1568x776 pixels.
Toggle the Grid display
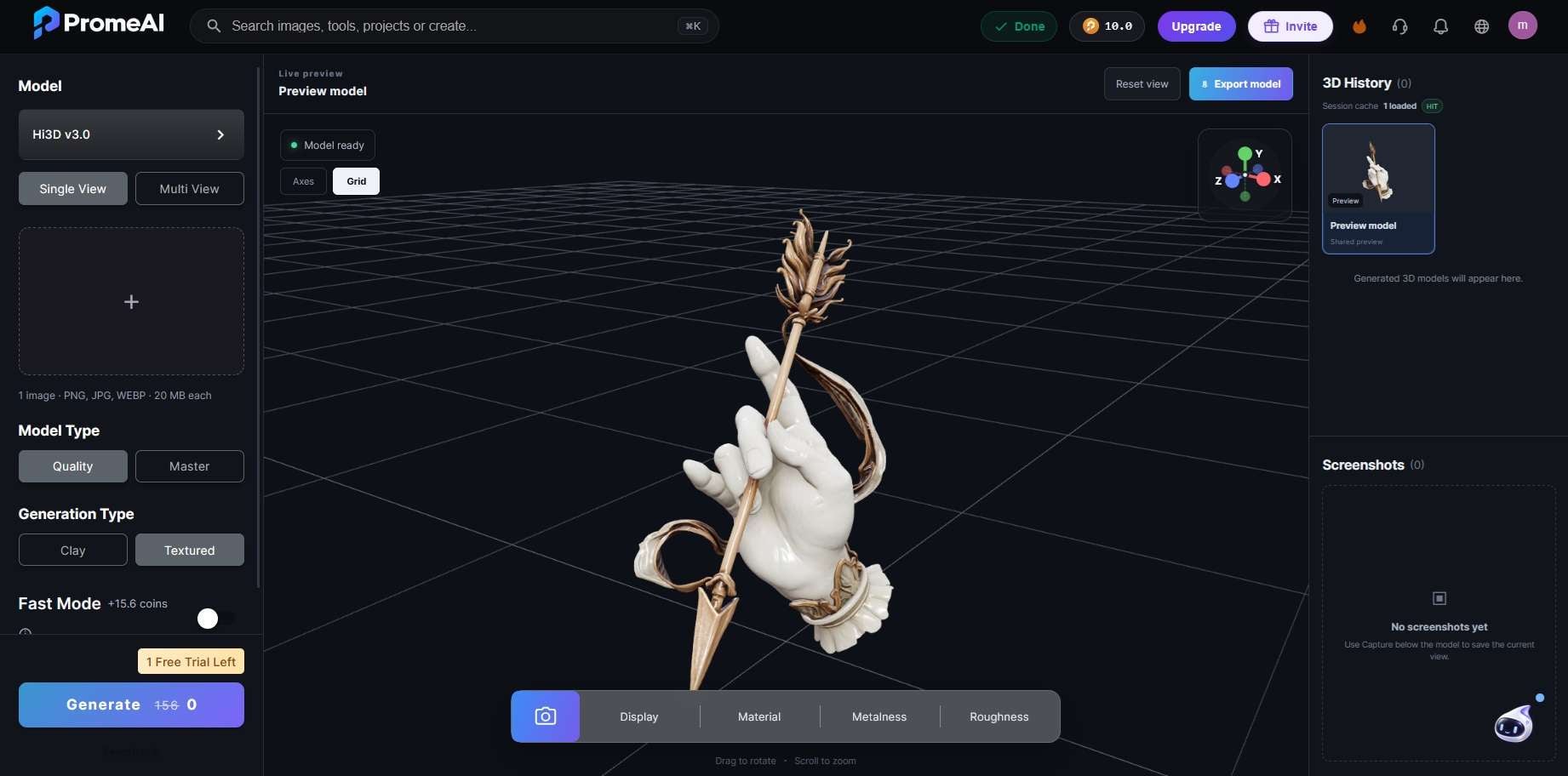pyautogui.click(x=357, y=181)
